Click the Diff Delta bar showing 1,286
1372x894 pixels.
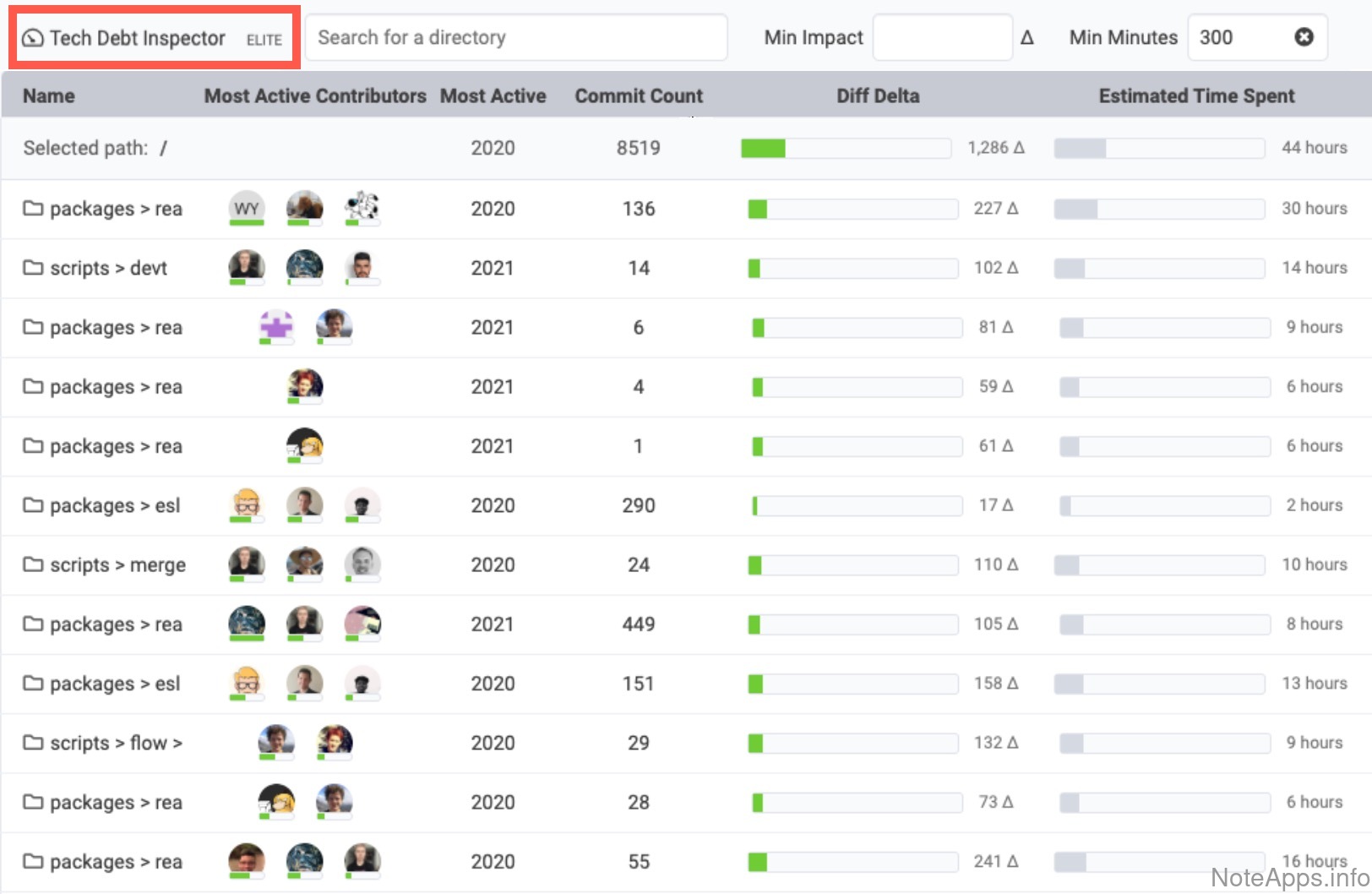click(x=846, y=149)
